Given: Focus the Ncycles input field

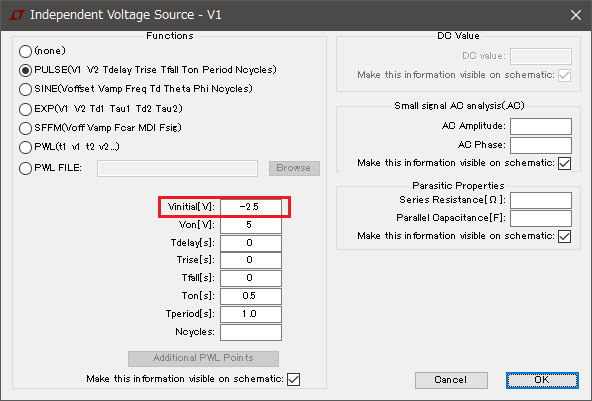Looking at the screenshot, I should (251, 332).
